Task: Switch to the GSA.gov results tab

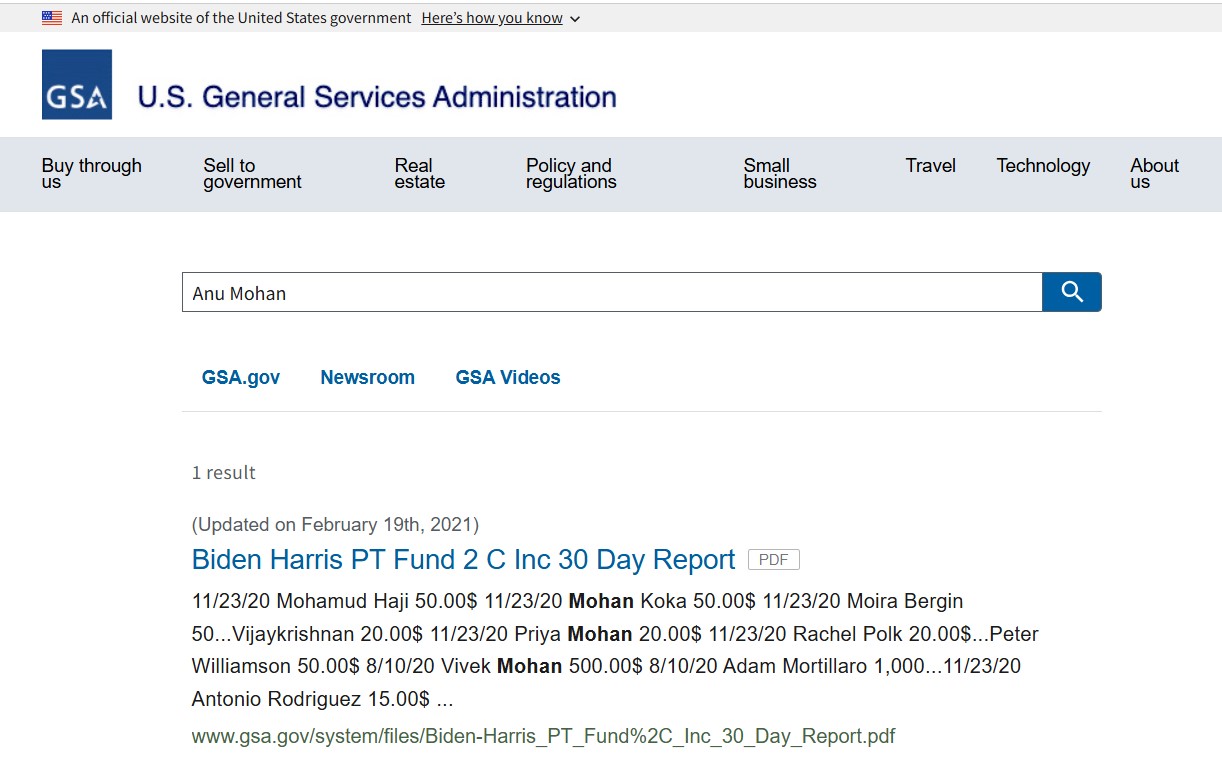Action: [x=241, y=377]
